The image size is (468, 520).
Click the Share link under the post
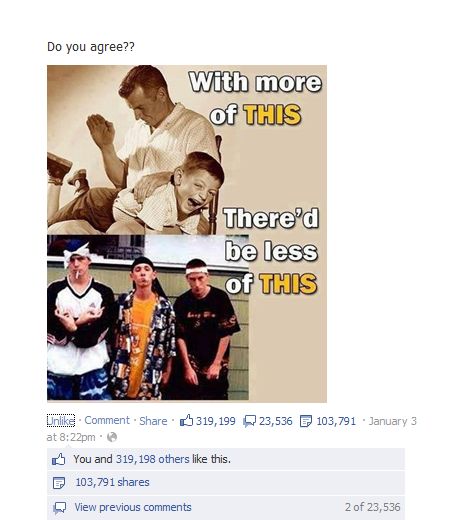click(x=153, y=421)
